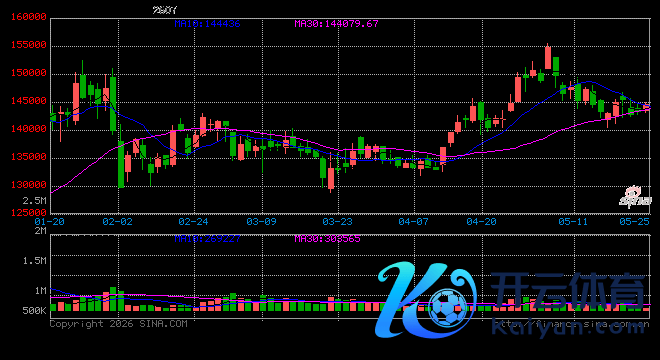Image resolution: width=660 pixels, height=360 pixels.
Task: Select the 05-25 date label
Action: click(x=634, y=222)
